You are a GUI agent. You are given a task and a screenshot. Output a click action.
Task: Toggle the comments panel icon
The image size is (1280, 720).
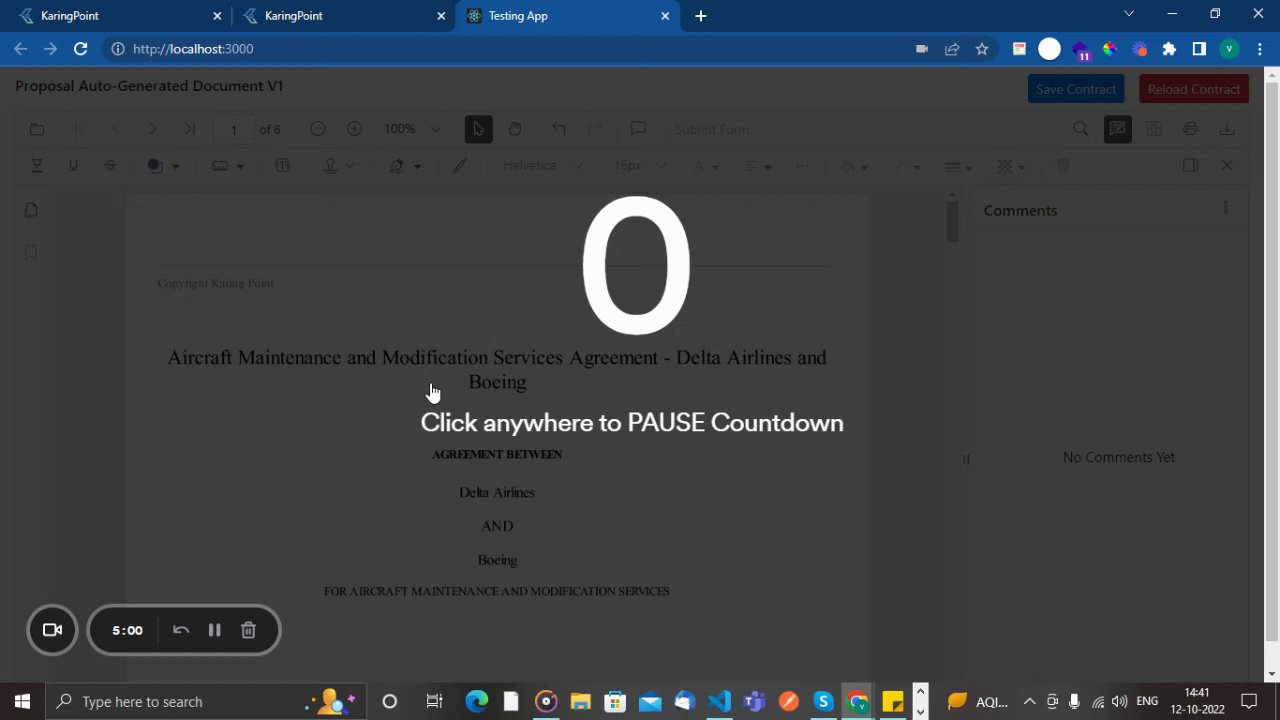click(1117, 129)
